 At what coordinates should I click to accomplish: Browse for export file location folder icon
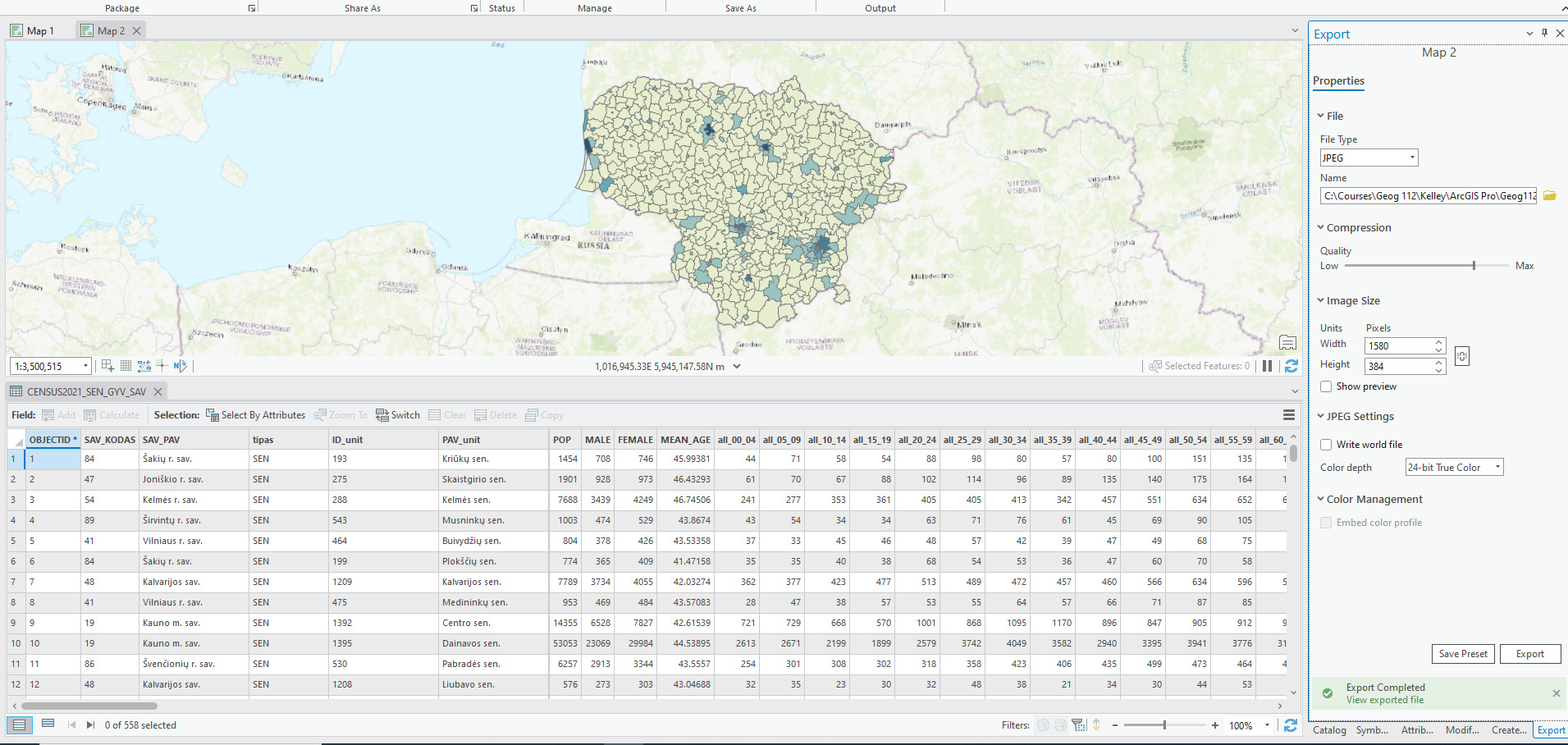(1550, 196)
